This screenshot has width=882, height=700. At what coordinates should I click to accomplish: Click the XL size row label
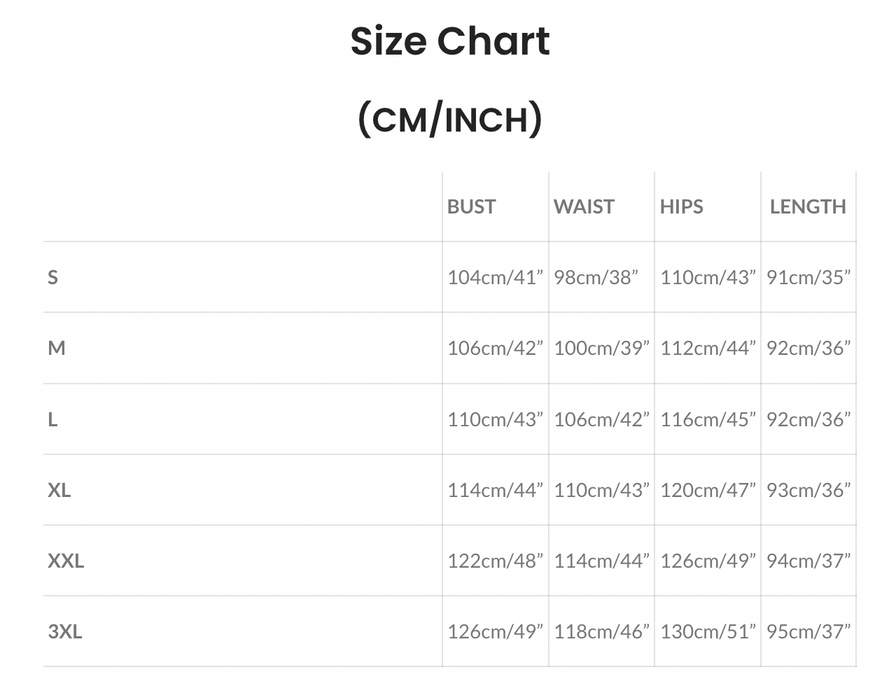59,490
